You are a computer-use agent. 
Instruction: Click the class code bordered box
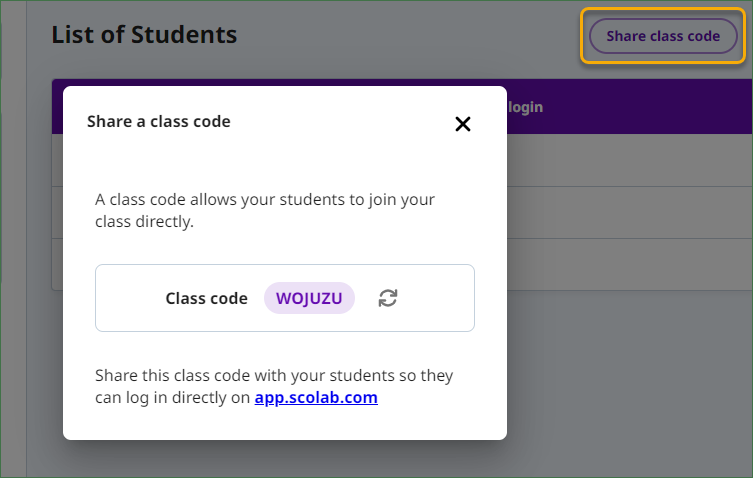(x=285, y=298)
